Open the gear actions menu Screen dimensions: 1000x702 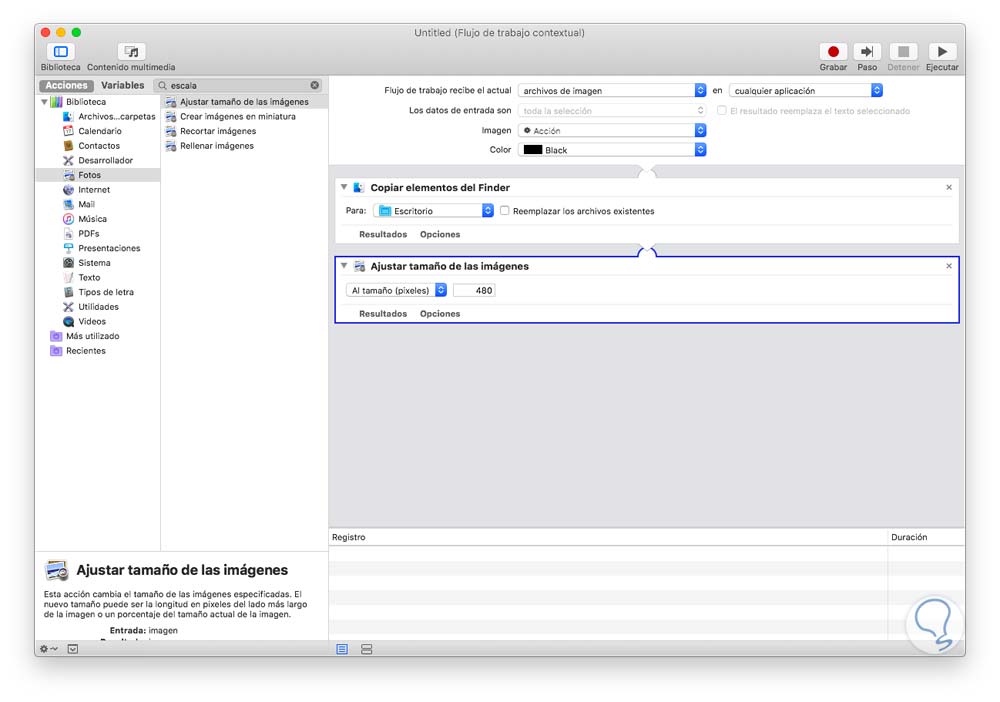48,649
